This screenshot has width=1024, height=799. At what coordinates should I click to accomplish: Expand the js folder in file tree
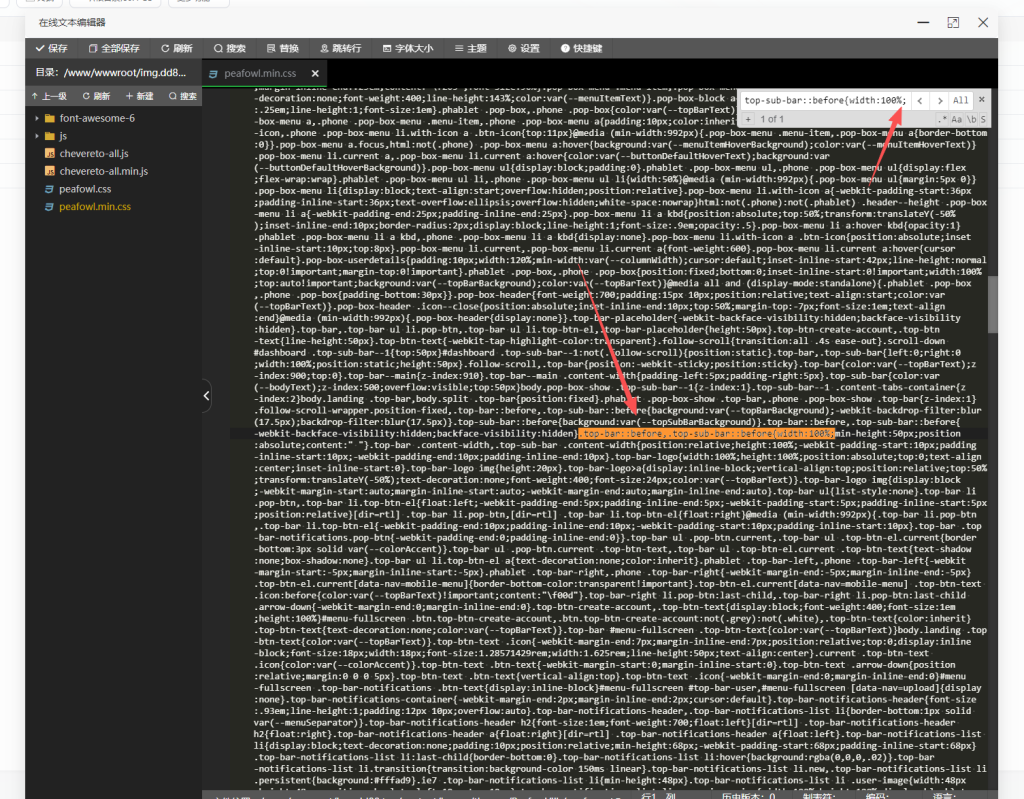62,135
